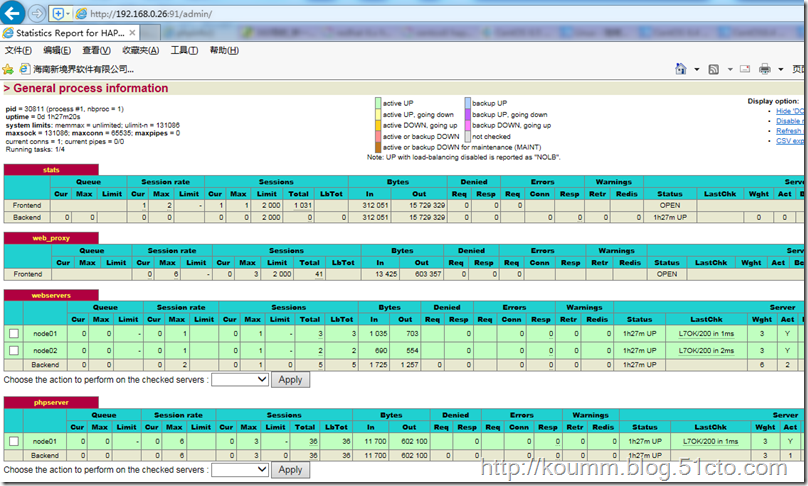Click the Read mail envelope icon
Viewport: 808px width, 486px height.
click(745, 69)
